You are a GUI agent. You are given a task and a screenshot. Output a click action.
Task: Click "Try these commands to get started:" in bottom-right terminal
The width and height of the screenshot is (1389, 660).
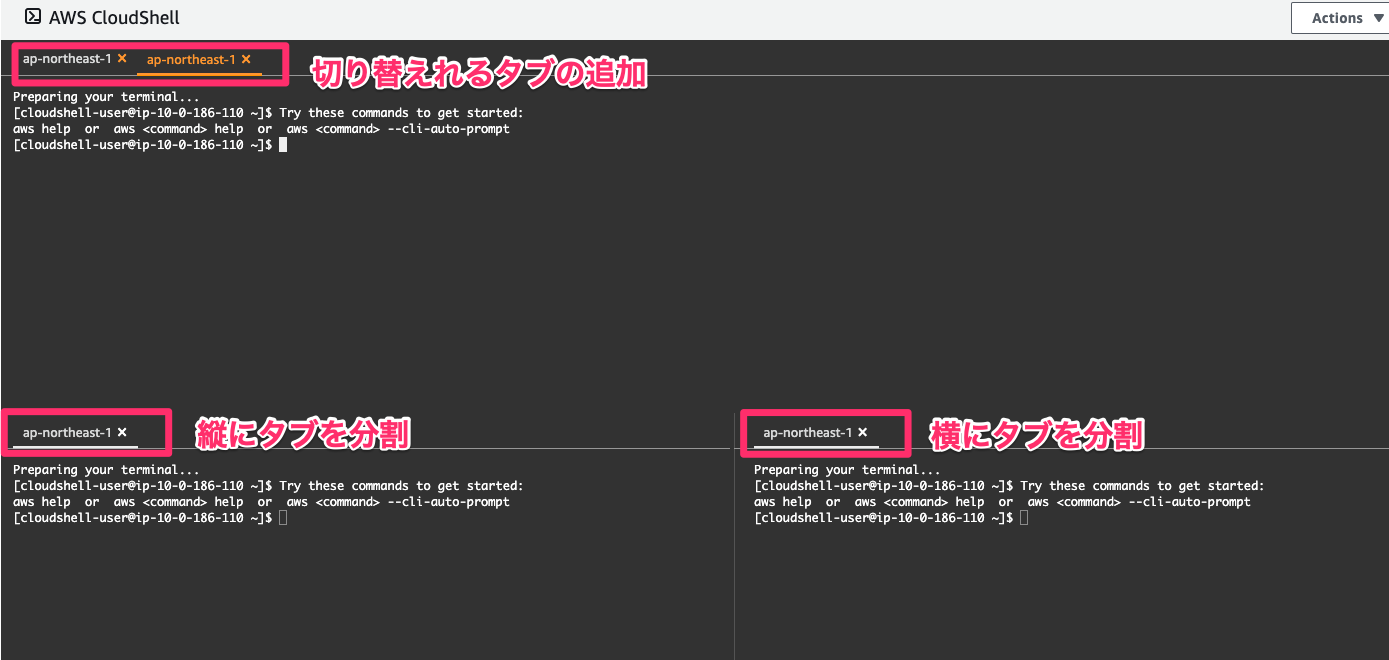[x=1142, y=486]
